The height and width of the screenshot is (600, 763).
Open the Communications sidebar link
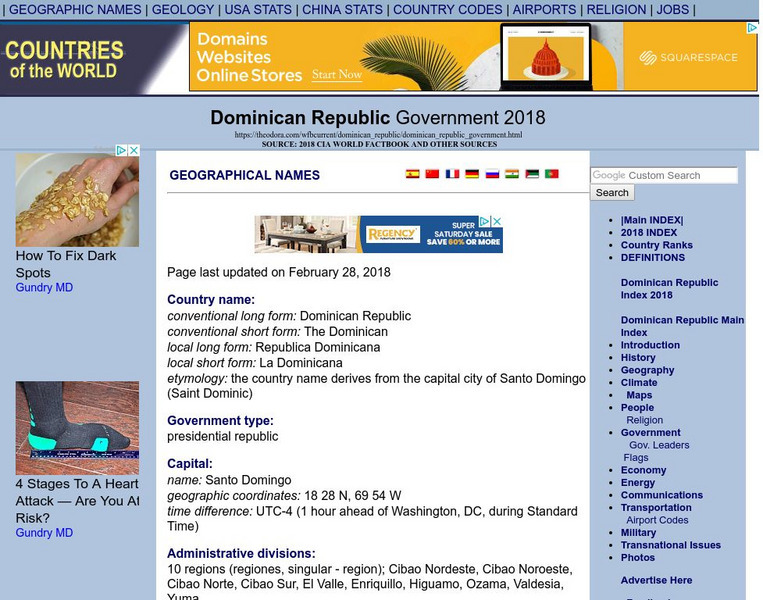coord(661,495)
